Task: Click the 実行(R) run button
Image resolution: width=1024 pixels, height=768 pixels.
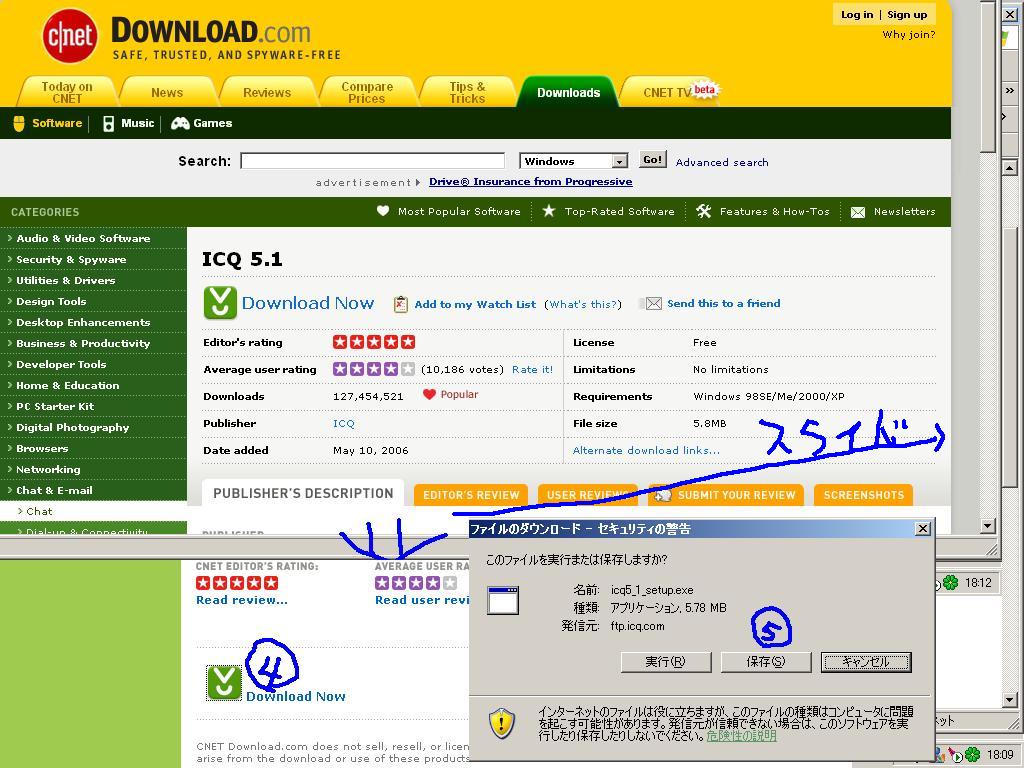Action: point(665,662)
